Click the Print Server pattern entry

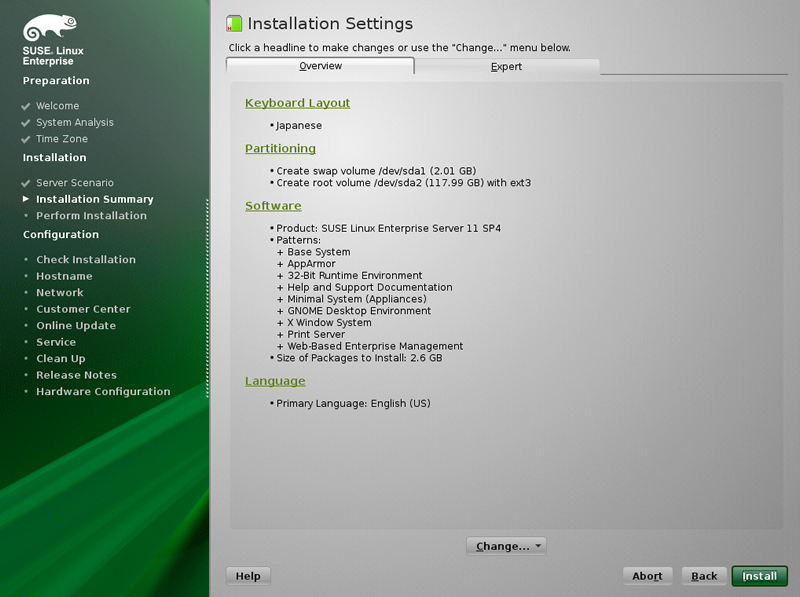(316, 334)
